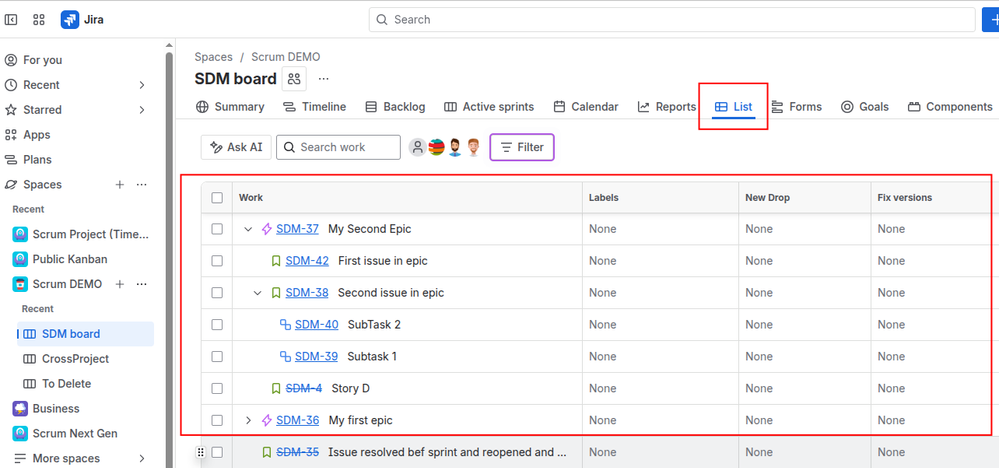This screenshot has width=999, height=468.
Task: Click the unassigned avatar filter icon
Action: [417, 147]
